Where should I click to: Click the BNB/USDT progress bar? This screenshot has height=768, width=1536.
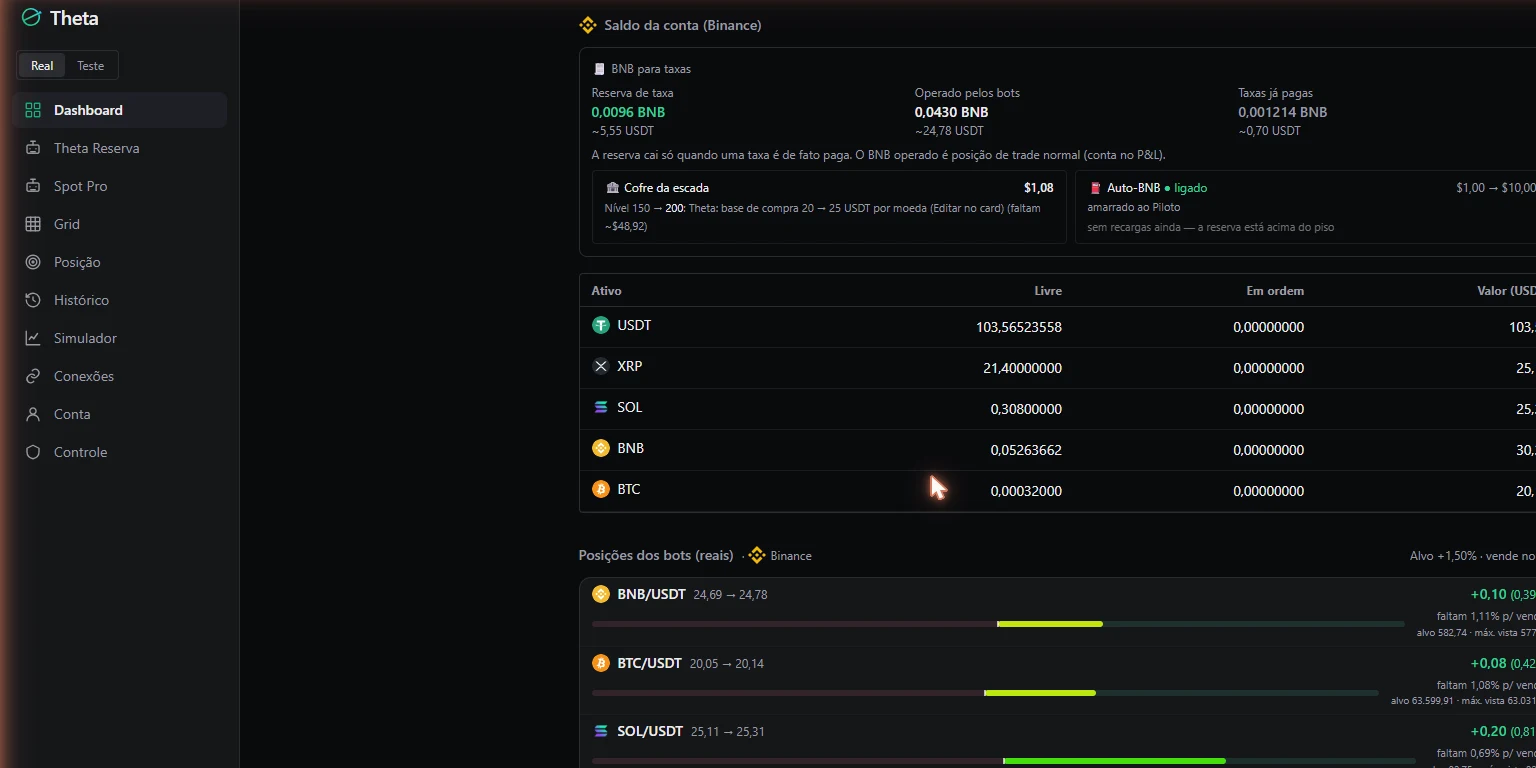coord(998,624)
